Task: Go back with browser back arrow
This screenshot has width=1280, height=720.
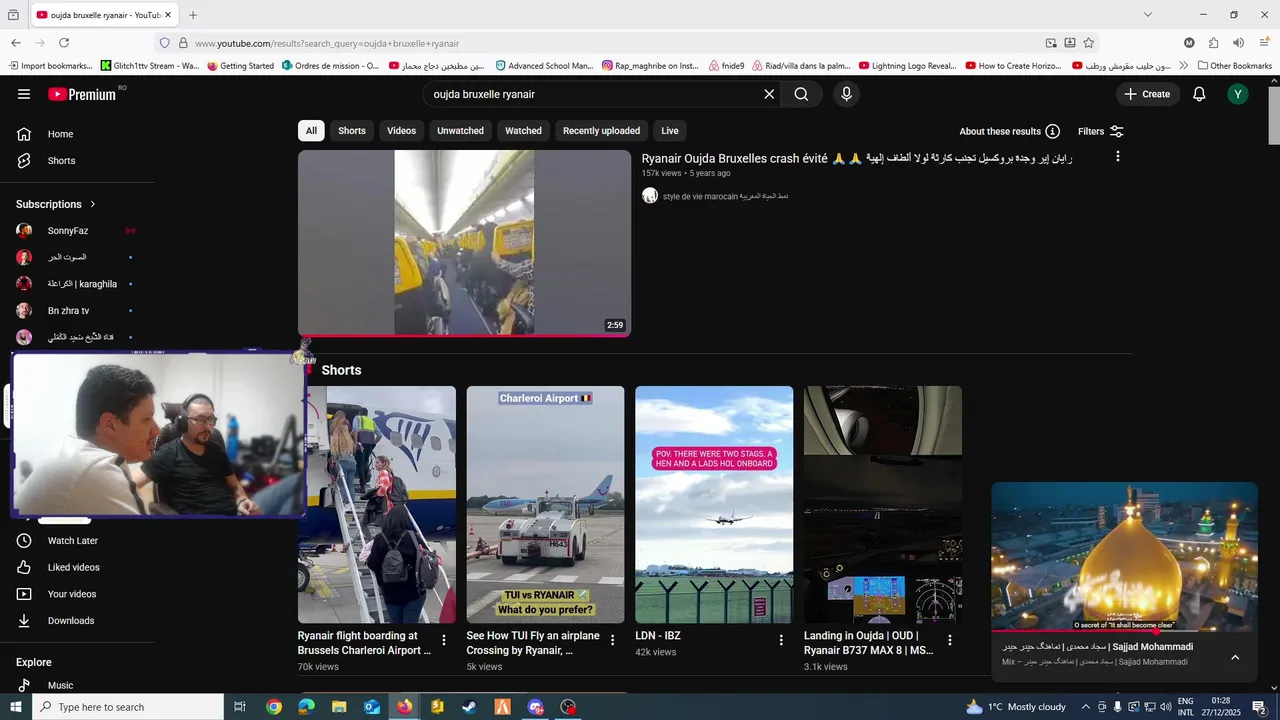Action: click(16, 43)
